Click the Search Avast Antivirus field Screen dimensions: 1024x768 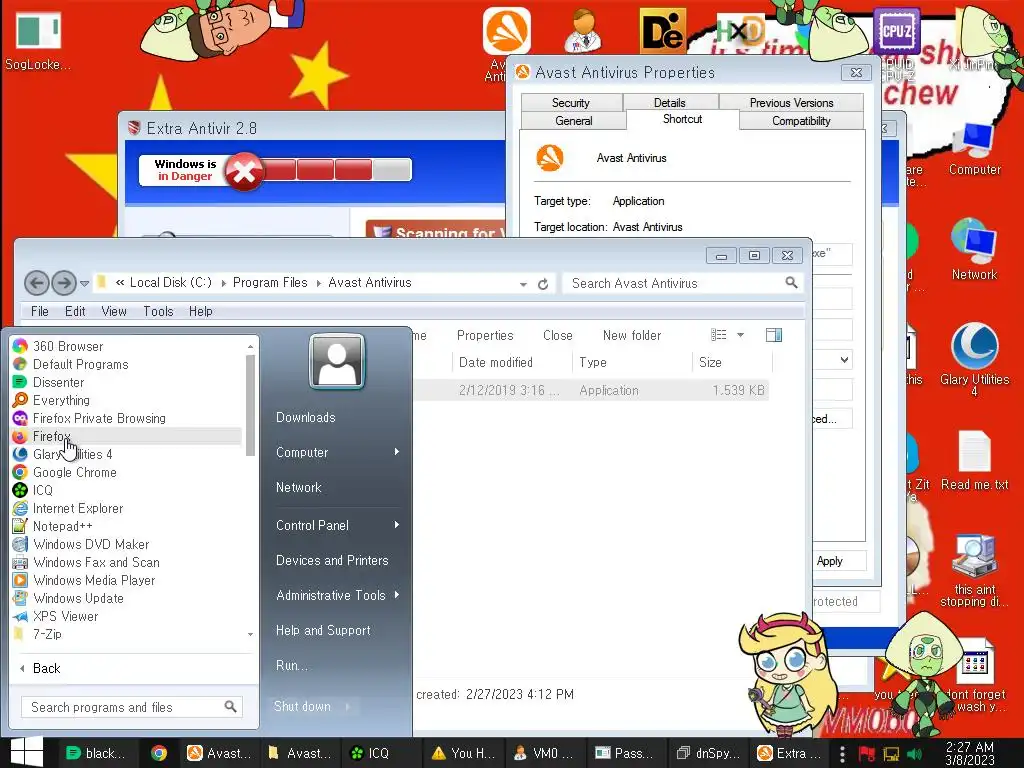coord(682,283)
